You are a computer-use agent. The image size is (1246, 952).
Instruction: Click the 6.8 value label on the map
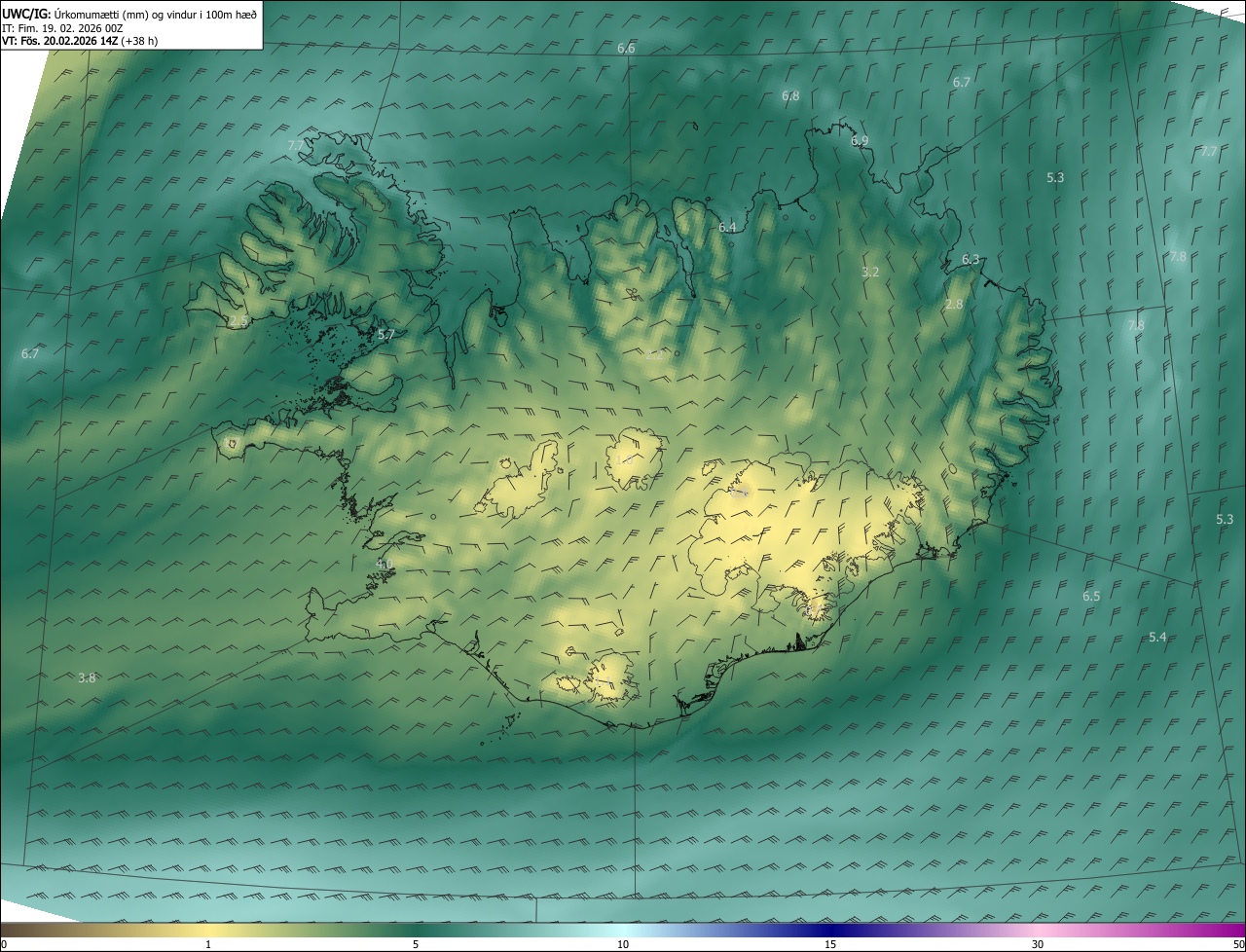tap(790, 96)
